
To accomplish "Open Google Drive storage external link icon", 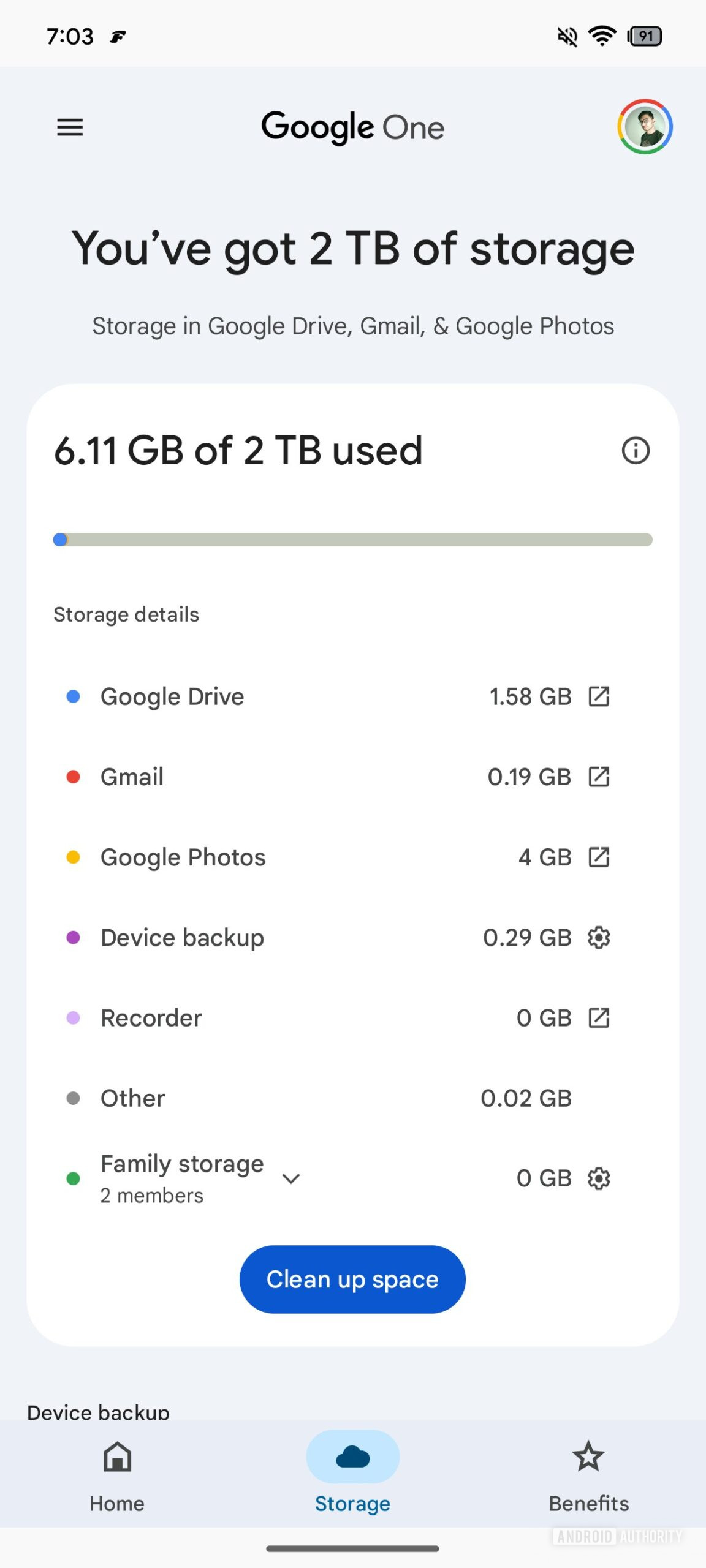I will [x=599, y=696].
